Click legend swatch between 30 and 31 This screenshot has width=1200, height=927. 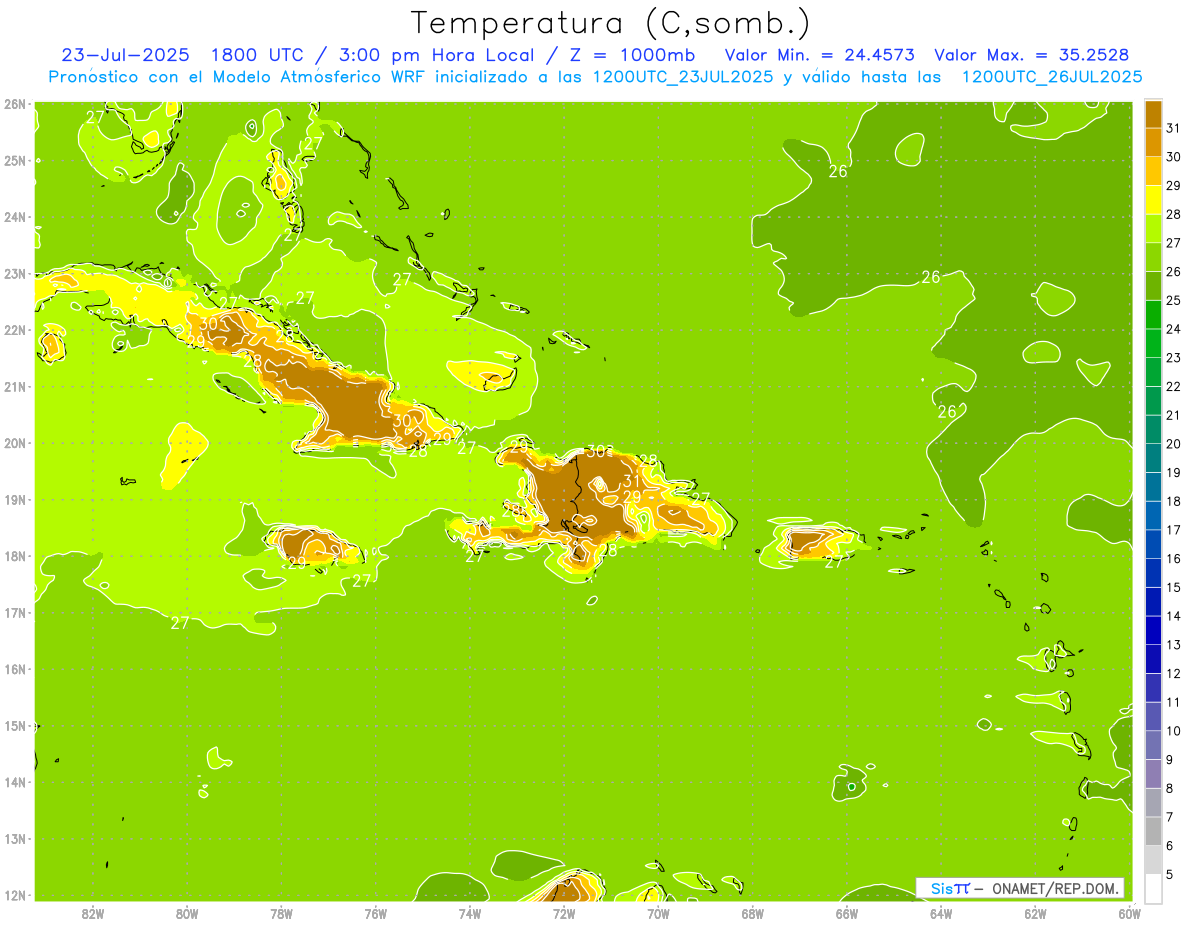click(x=1153, y=142)
